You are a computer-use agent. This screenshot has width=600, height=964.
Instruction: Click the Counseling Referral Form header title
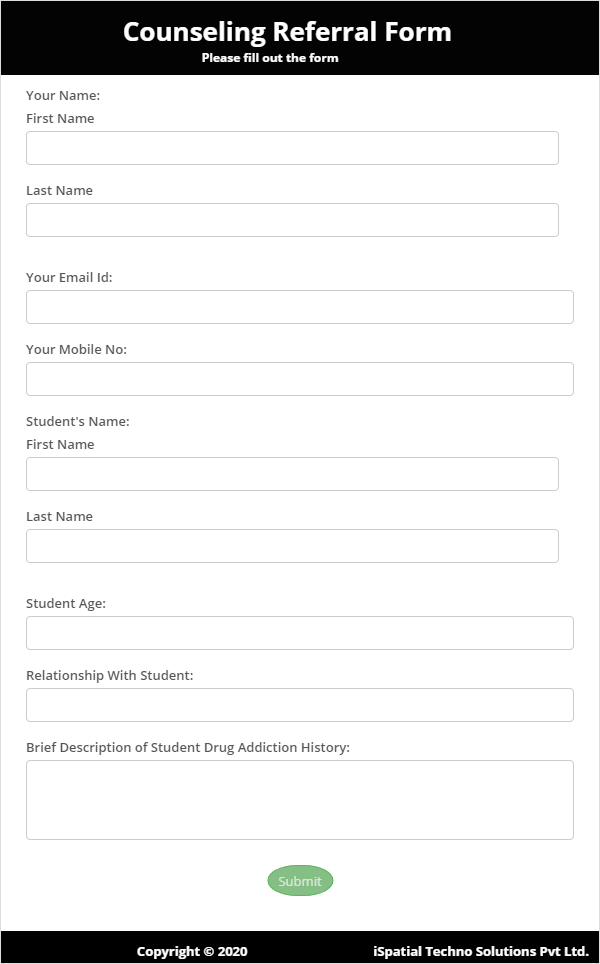point(287,32)
